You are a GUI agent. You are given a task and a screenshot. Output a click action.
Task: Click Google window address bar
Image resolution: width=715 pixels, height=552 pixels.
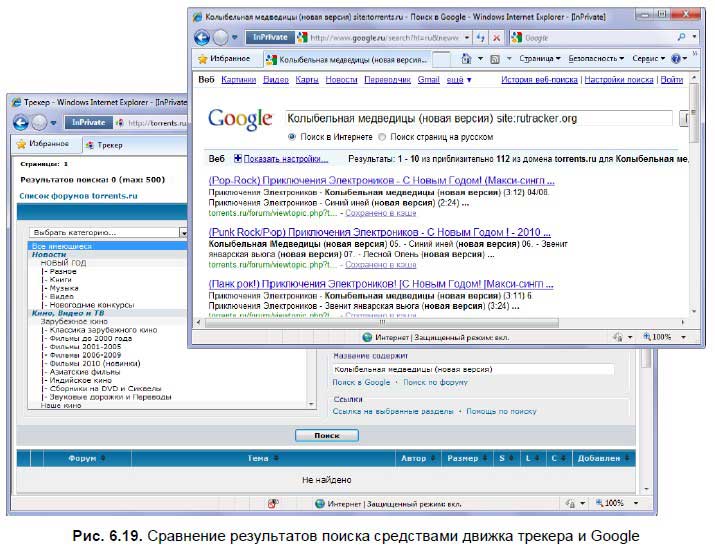pos(384,37)
